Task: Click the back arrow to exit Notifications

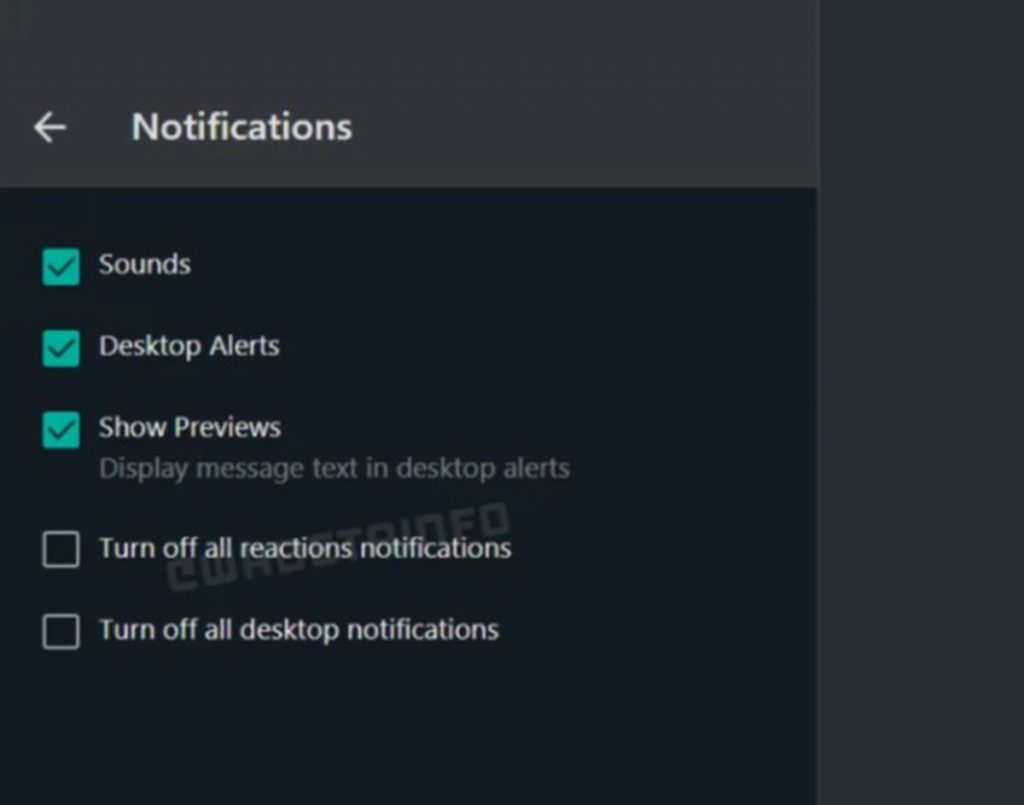Action: coord(49,126)
